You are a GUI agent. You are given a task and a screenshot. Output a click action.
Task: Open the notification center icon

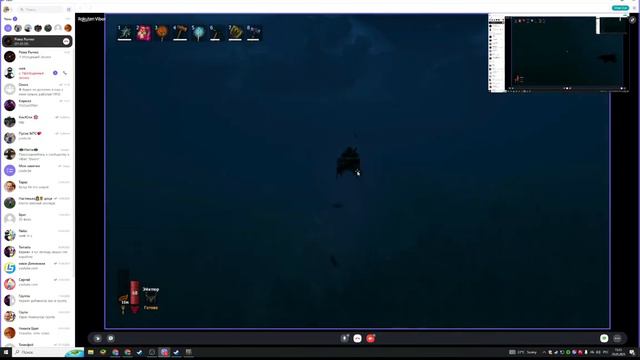point(632,352)
